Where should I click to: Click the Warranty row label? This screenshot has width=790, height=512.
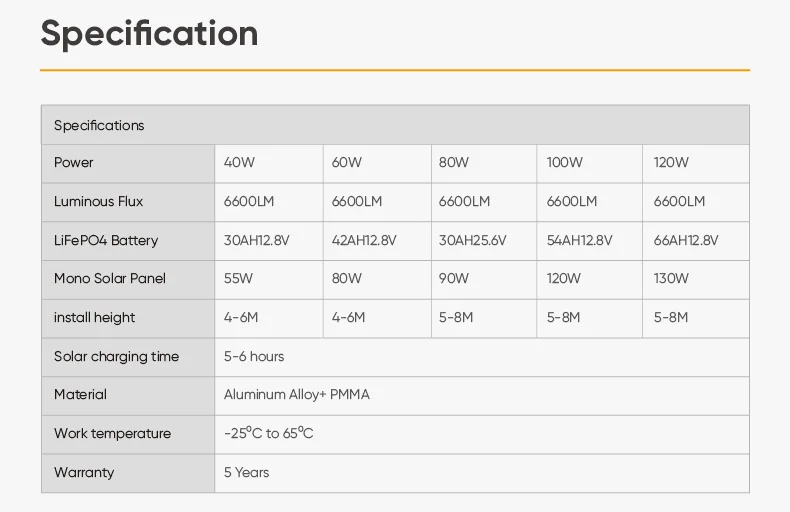click(84, 472)
